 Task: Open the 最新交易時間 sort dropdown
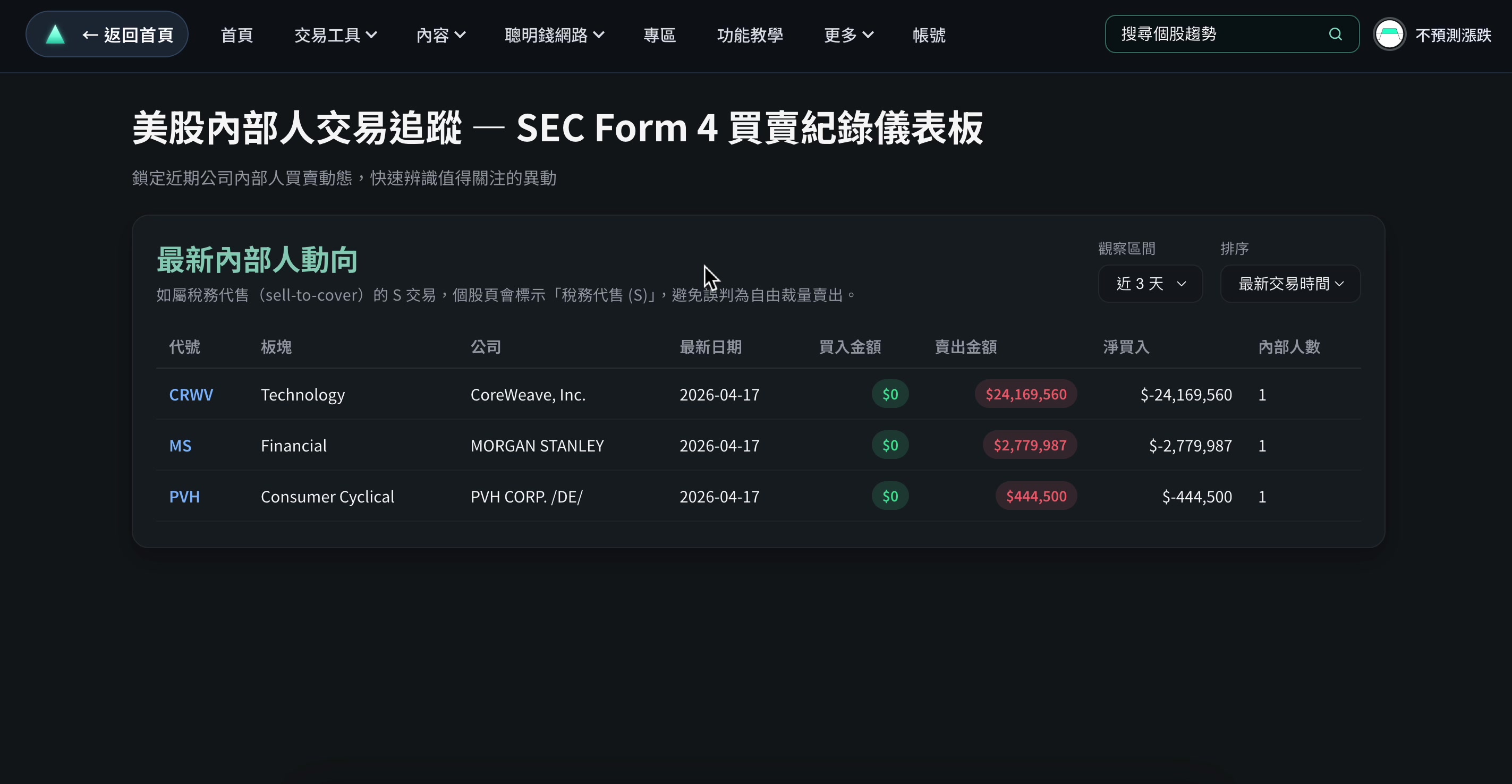pos(1290,284)
